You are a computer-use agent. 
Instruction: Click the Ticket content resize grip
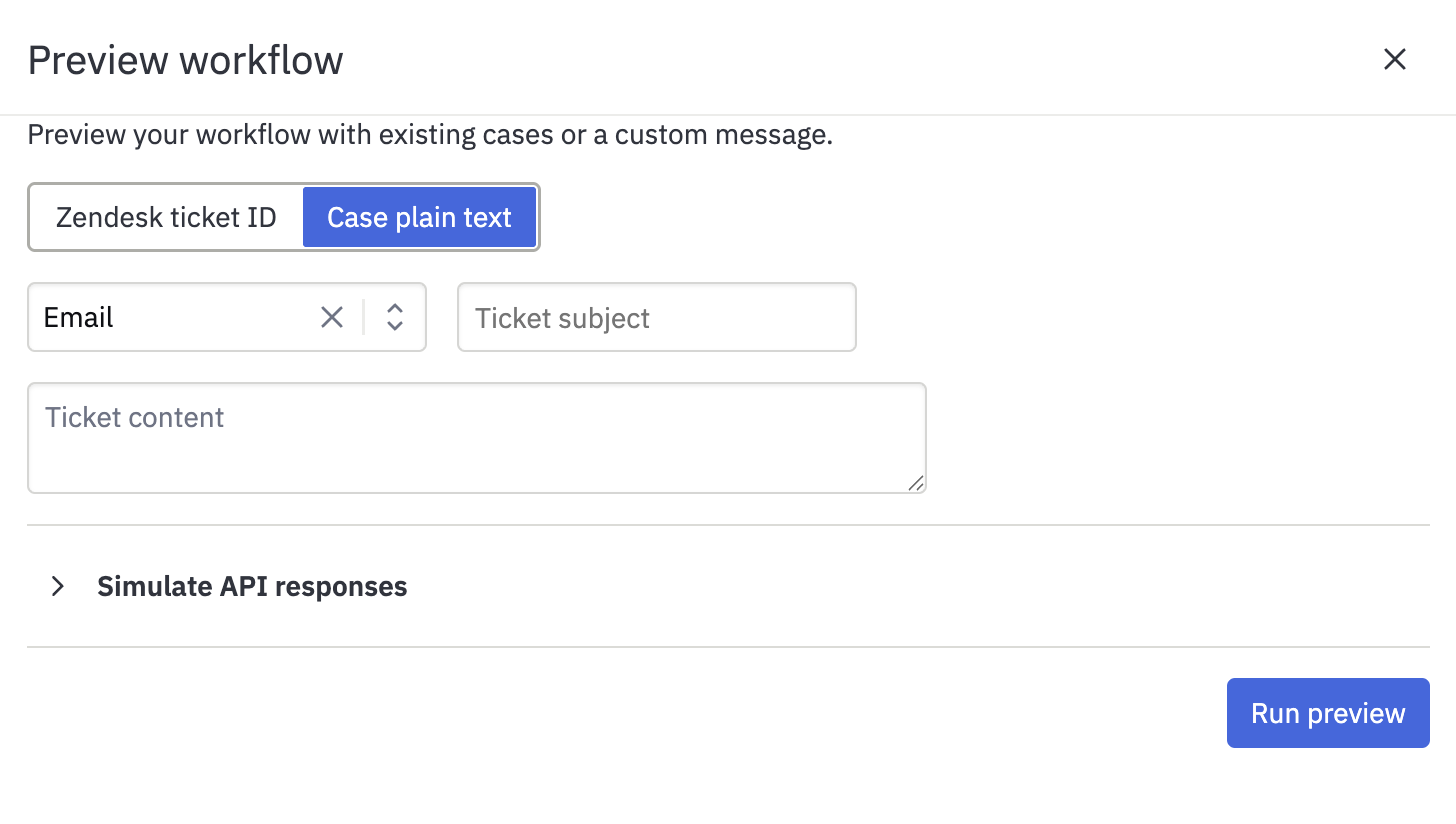tap(916, 483)
